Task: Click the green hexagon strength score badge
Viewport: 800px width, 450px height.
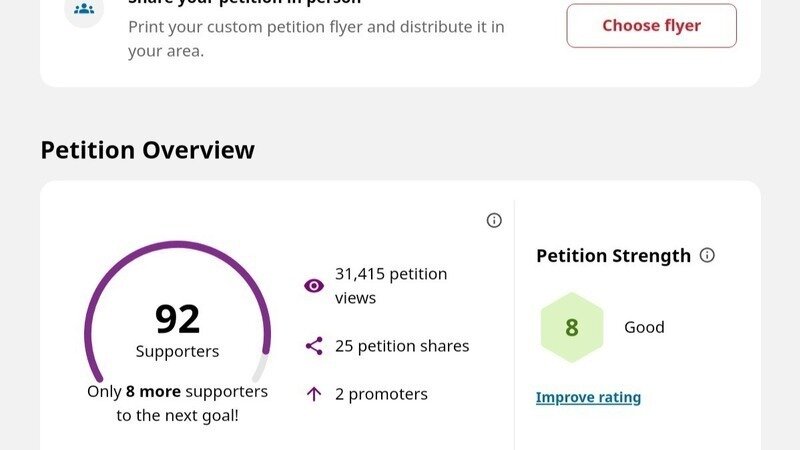Action: tap(571, 327)
